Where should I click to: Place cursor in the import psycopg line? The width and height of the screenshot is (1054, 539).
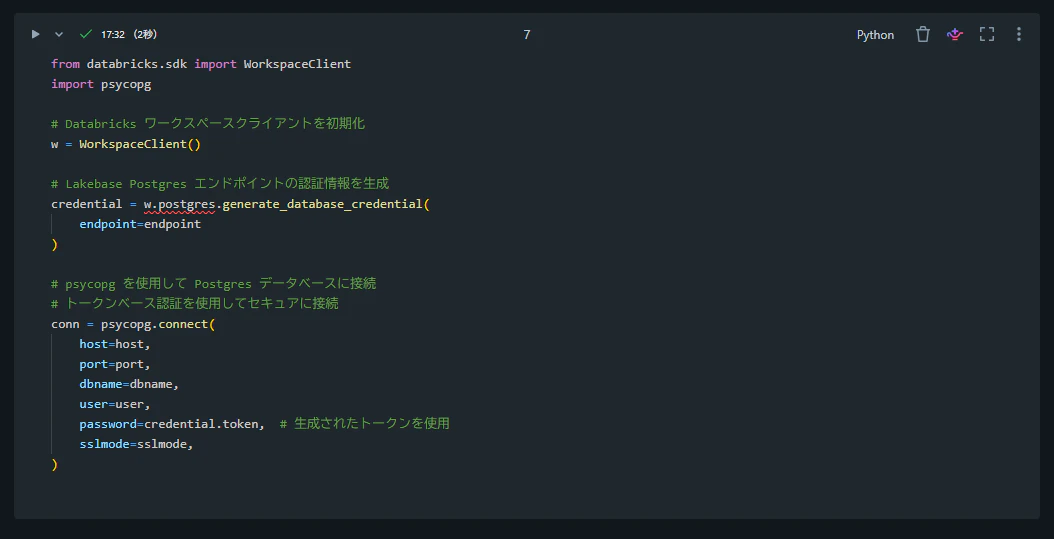pos(102,84)
